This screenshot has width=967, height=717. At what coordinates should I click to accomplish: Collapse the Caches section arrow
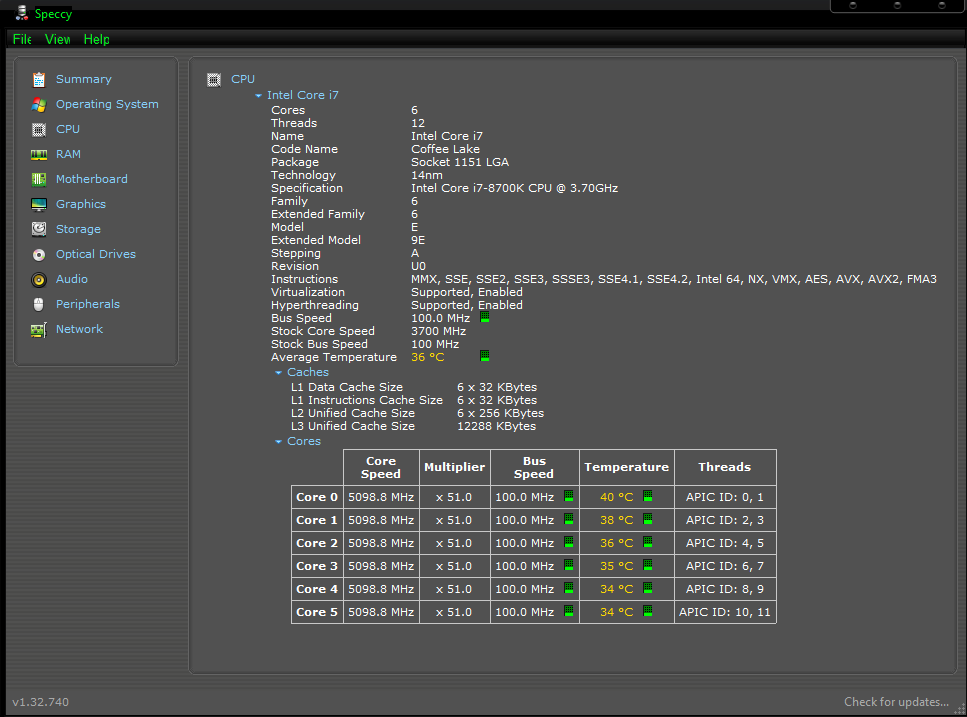pos(278,372)
